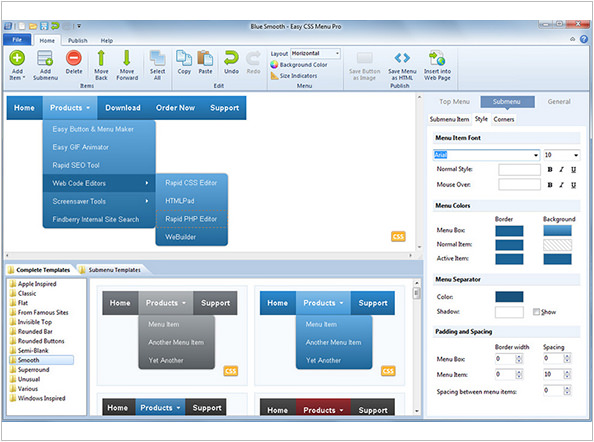Viewport: 594px width, 442px height.
Task: Switch to Publish ribbon tab
Action: point(78,41)
